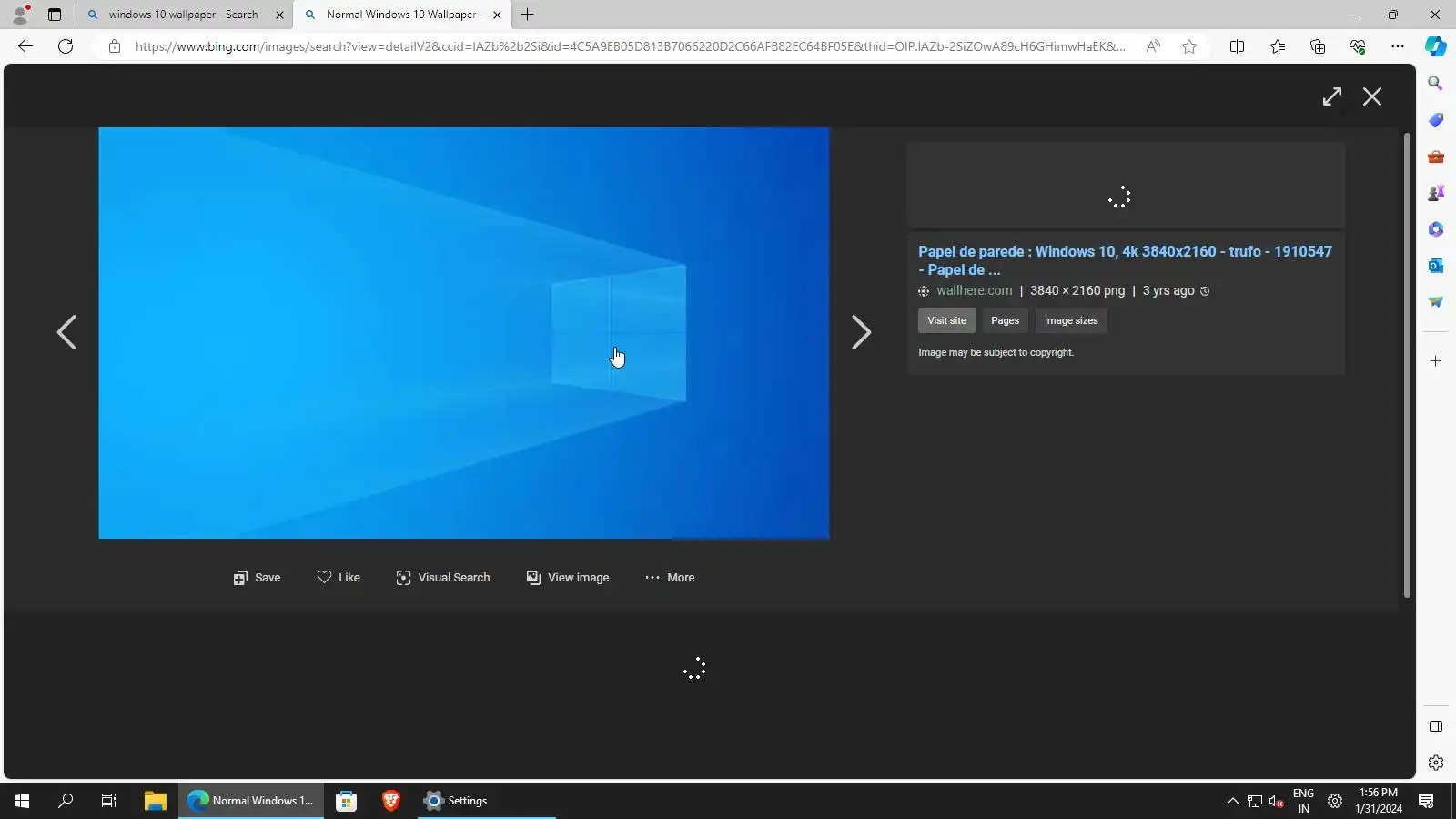Open a new browser tab
Image resolution: width=1456 pixels, height=819 pixels.
[x=528, y=15]
